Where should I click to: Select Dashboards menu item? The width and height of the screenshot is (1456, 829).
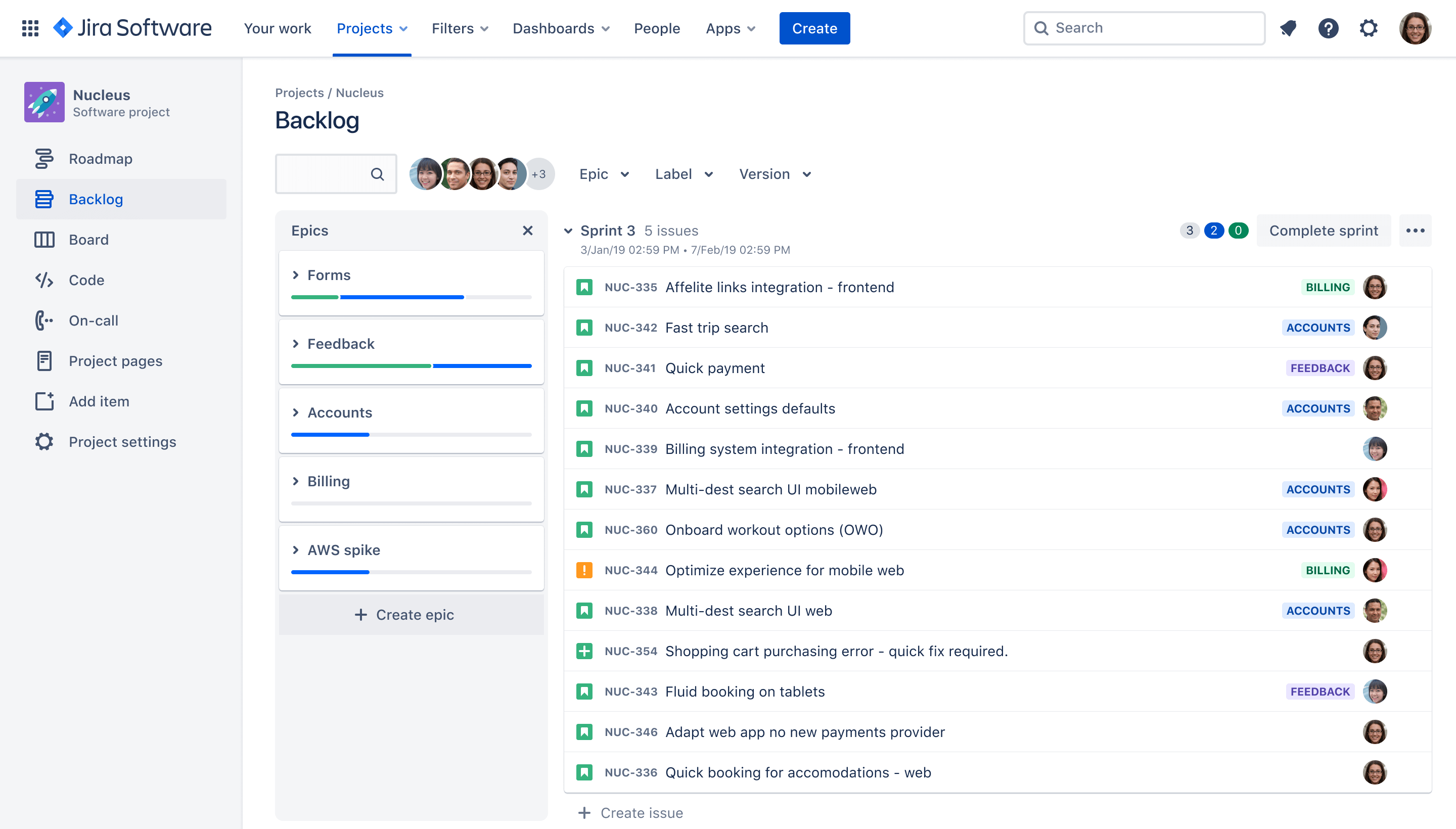pos(561,28)
